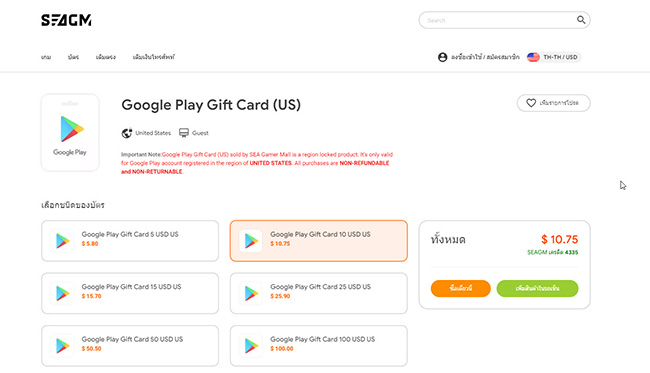Click the SEAGM logo
The image size is (650, 373).
[66, 20]
